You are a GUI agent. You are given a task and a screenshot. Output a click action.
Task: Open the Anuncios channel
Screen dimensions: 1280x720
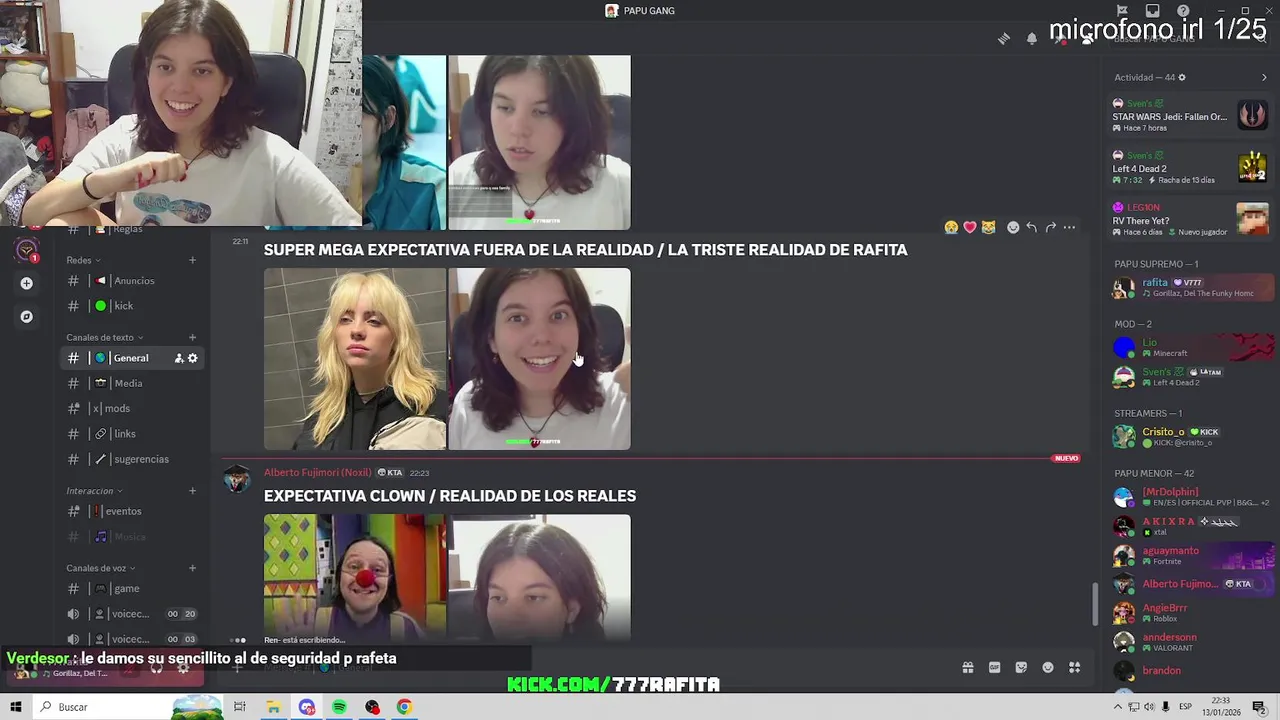tap(134, 281)
